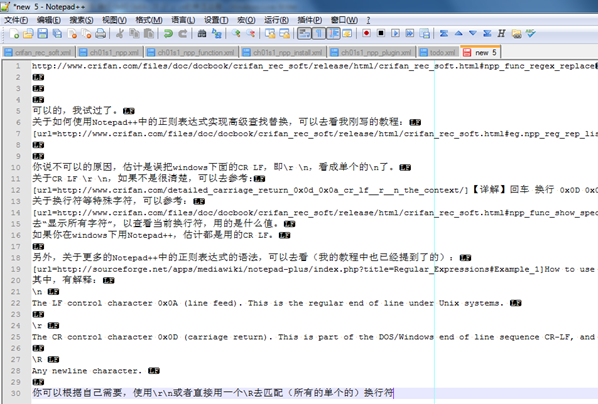Open the 视图(V) menu
Screen dimensions: 598x404
pos(114,20)
